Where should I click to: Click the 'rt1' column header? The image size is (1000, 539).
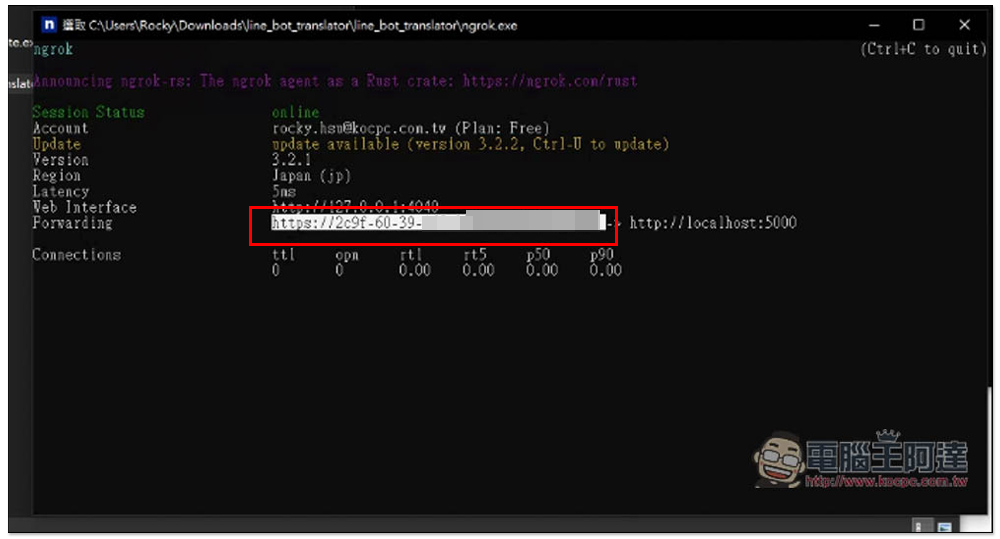[x=411, y=255]
